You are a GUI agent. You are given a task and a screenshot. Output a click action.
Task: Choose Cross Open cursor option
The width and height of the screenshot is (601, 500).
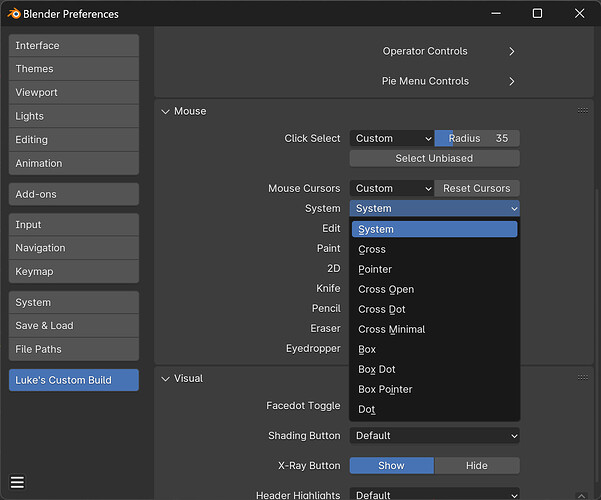click(435, 289)
